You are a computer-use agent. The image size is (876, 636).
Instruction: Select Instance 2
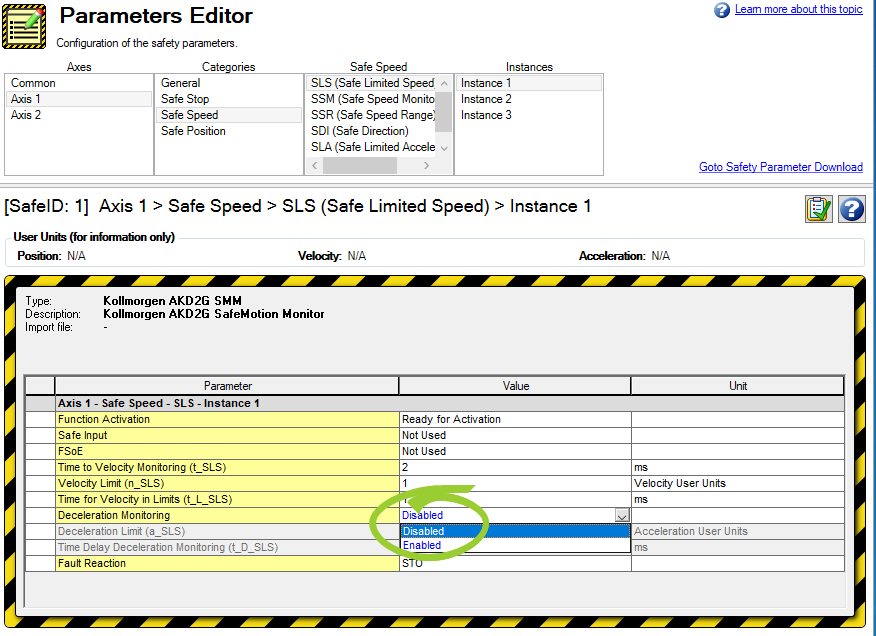click(529, 99)
